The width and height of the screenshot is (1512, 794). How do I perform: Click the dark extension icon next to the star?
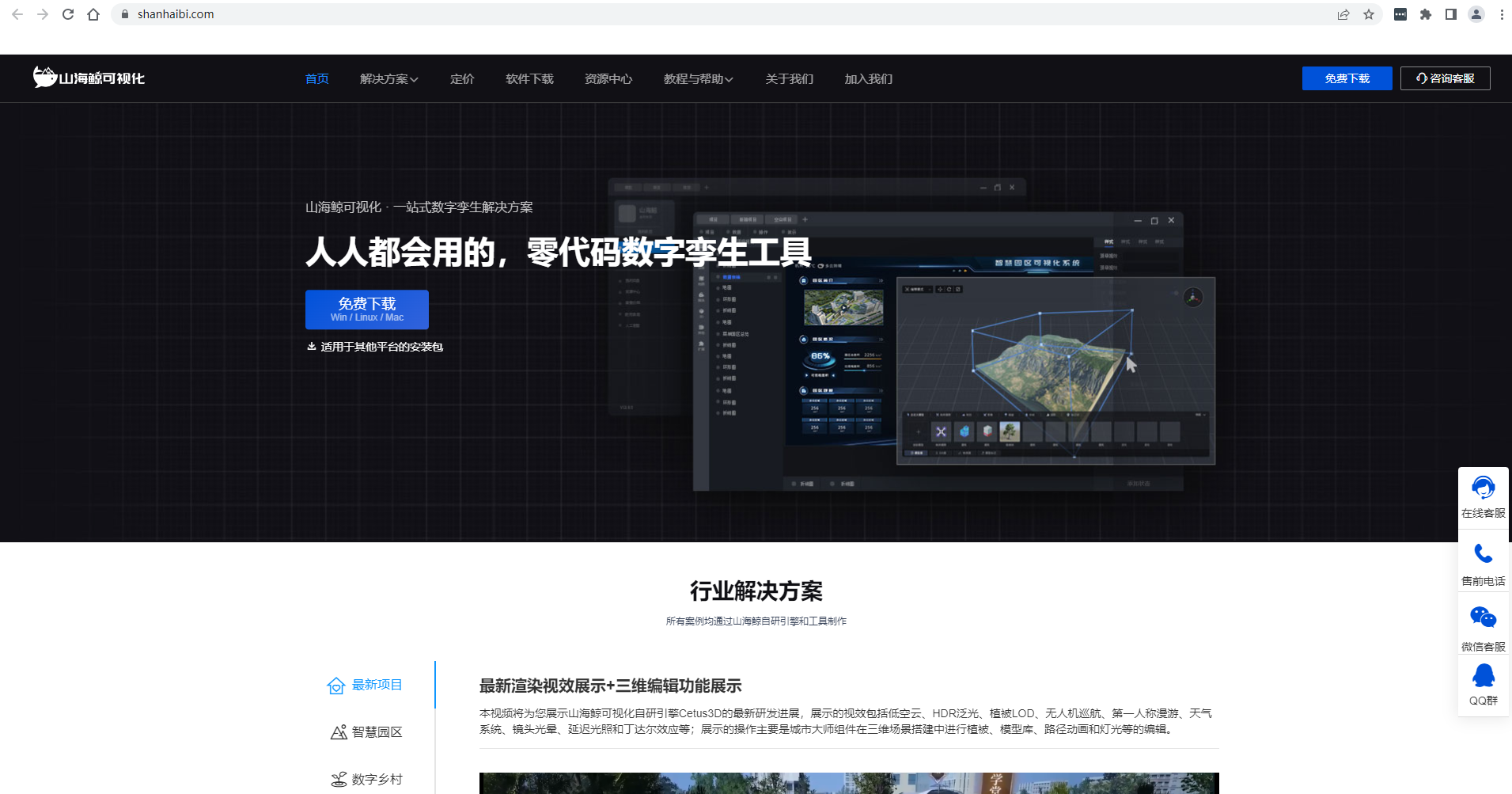click(1400, 14)
